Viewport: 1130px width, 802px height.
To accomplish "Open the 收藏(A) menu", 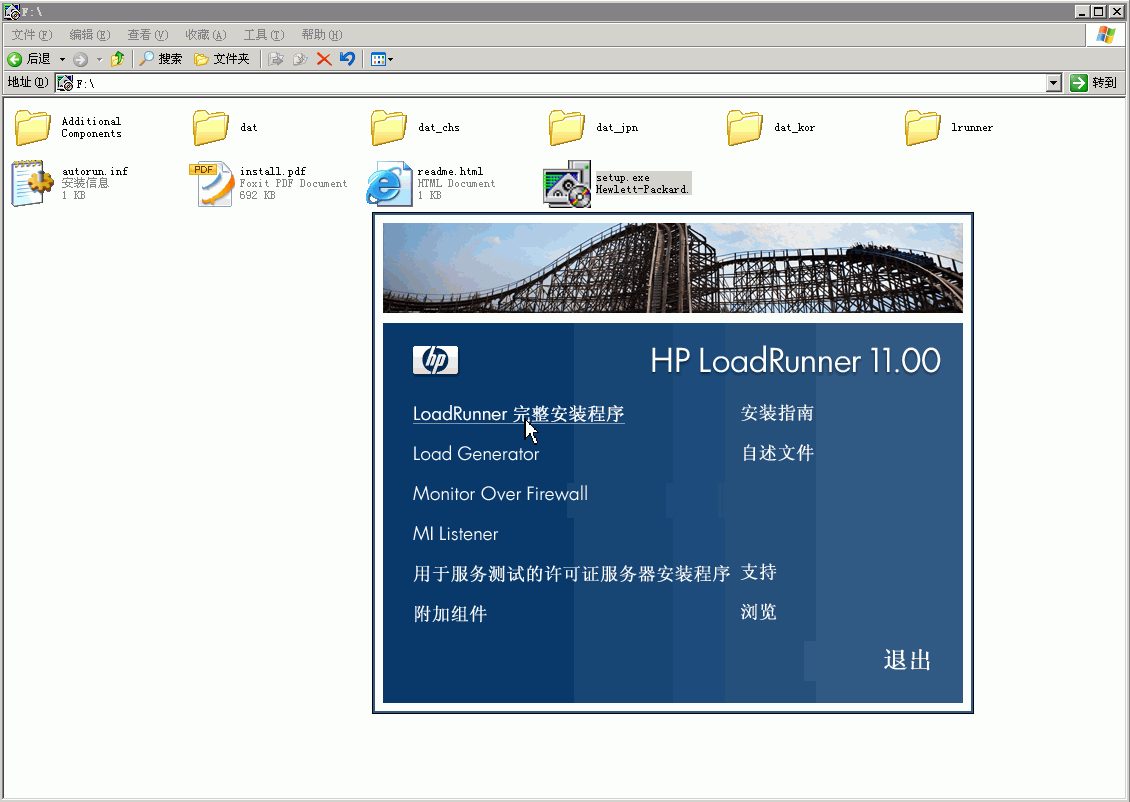I will click(x=205, y=35).
